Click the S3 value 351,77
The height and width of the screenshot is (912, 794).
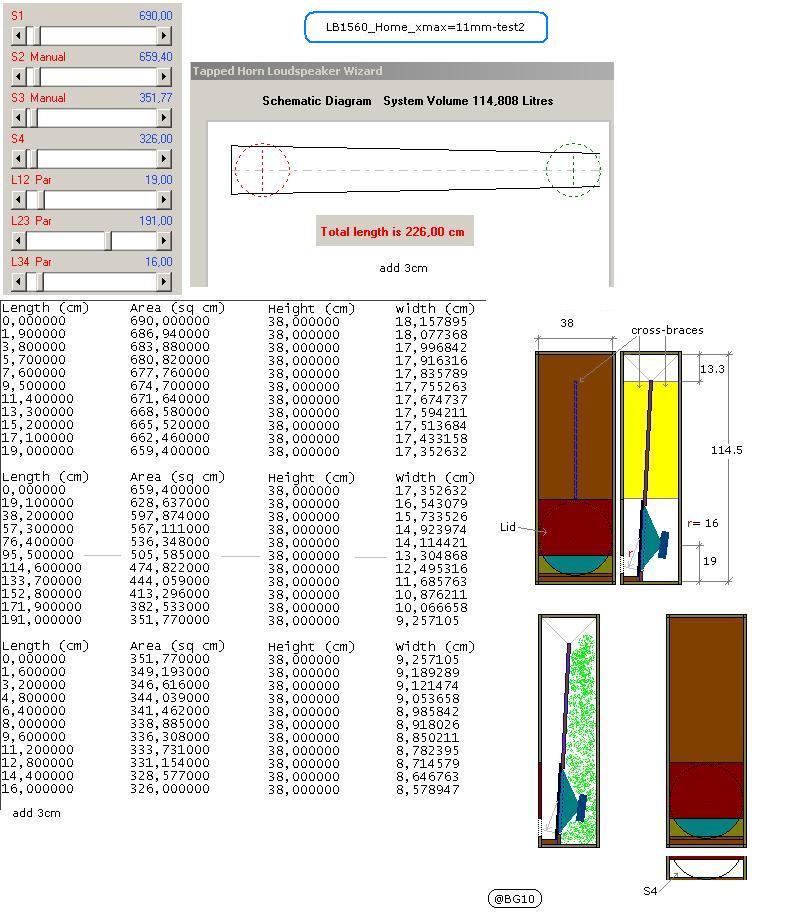pos(156,98)
